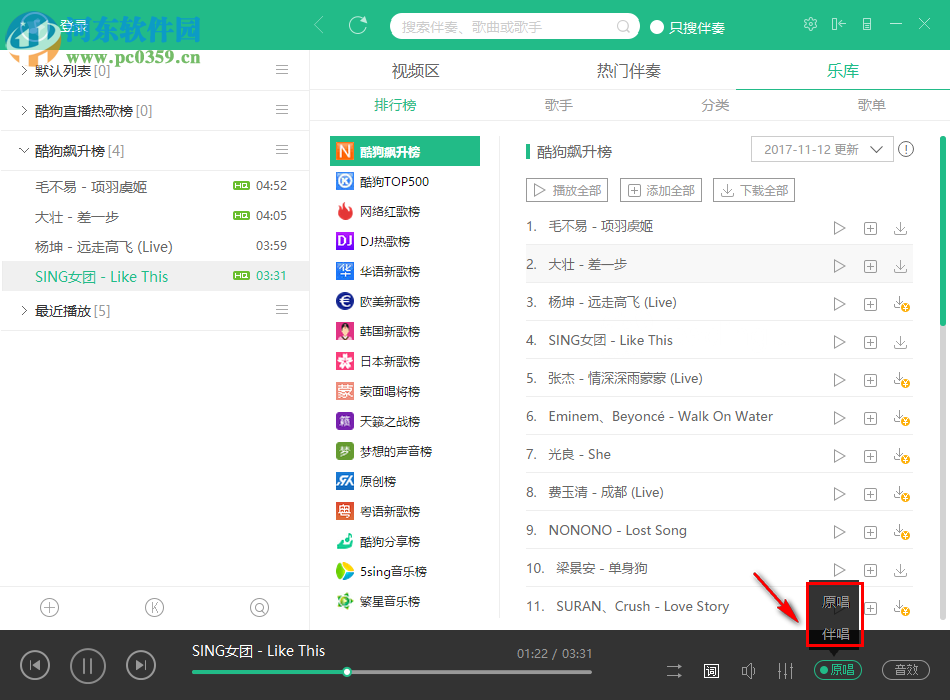Screen dimensions: 950x700
Task: Click the 添加全部 button
Action: coord(661,190)
